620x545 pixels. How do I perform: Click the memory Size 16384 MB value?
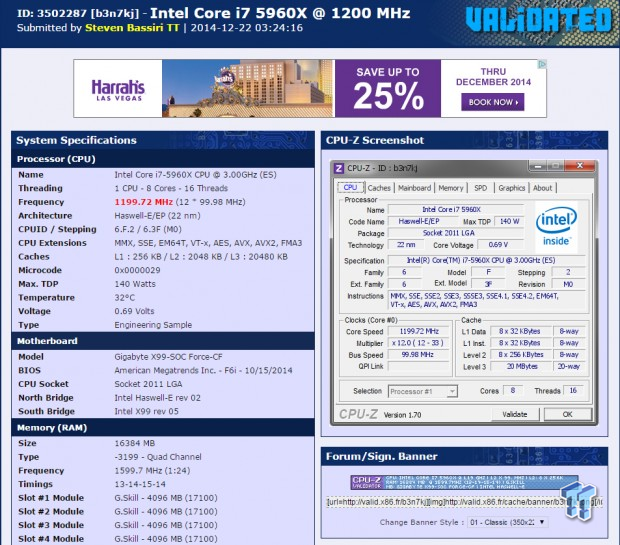coord(135,443)
